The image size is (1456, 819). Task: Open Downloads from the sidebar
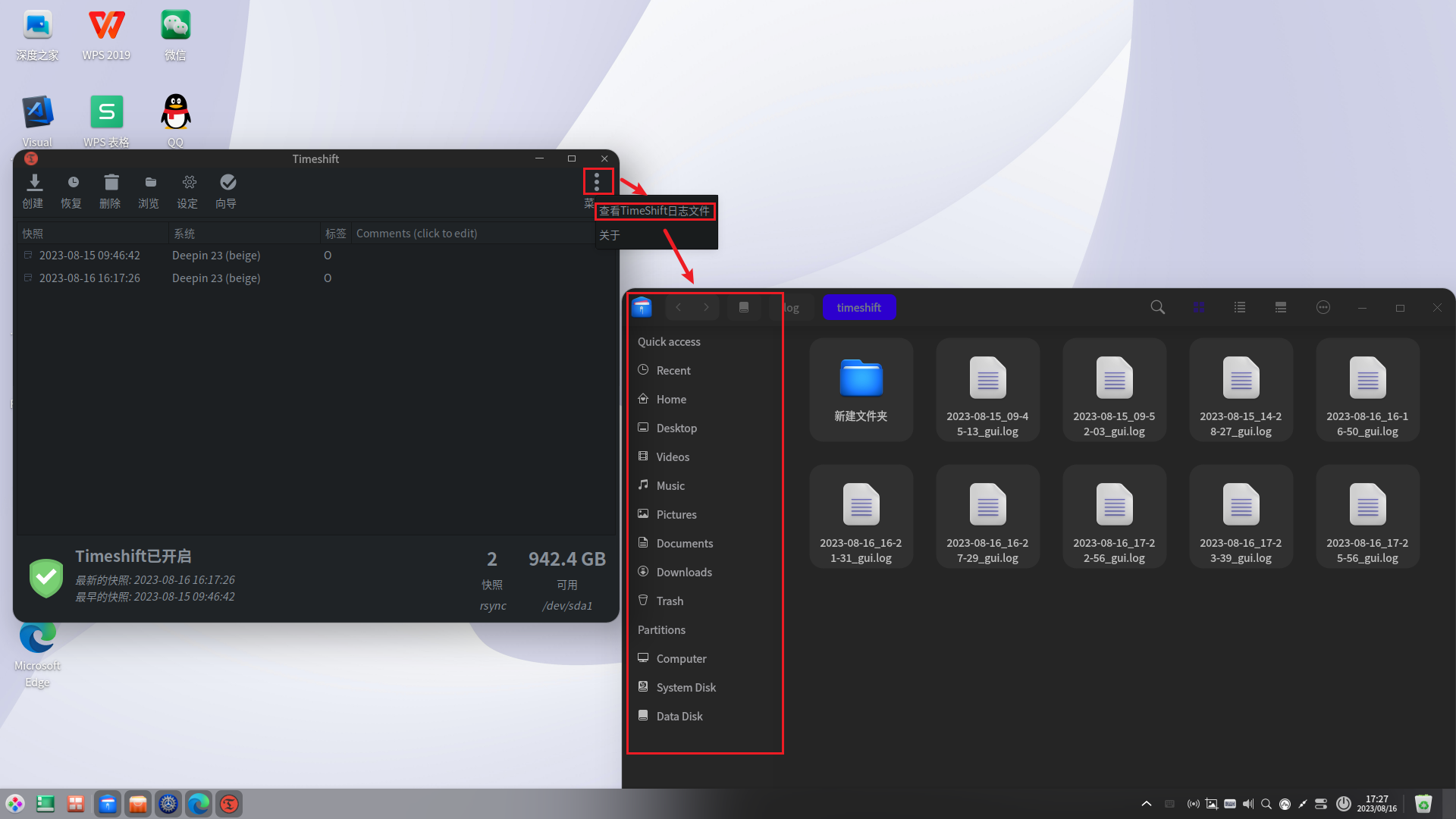click(684, 572)
